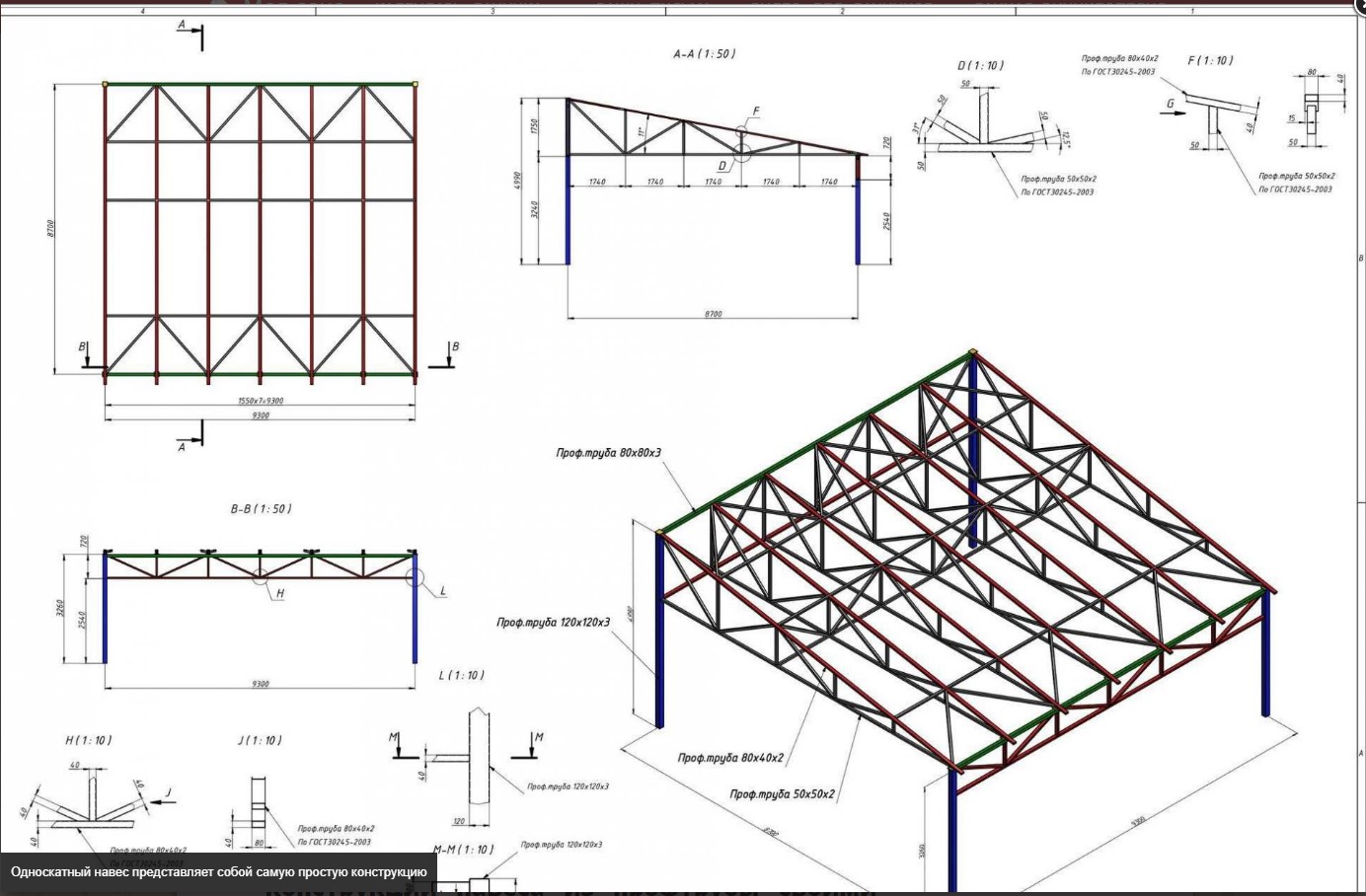This screenshot has height=896, width=1366.
Task: Click the detail circle marked D
Action: tap(742, 153)
